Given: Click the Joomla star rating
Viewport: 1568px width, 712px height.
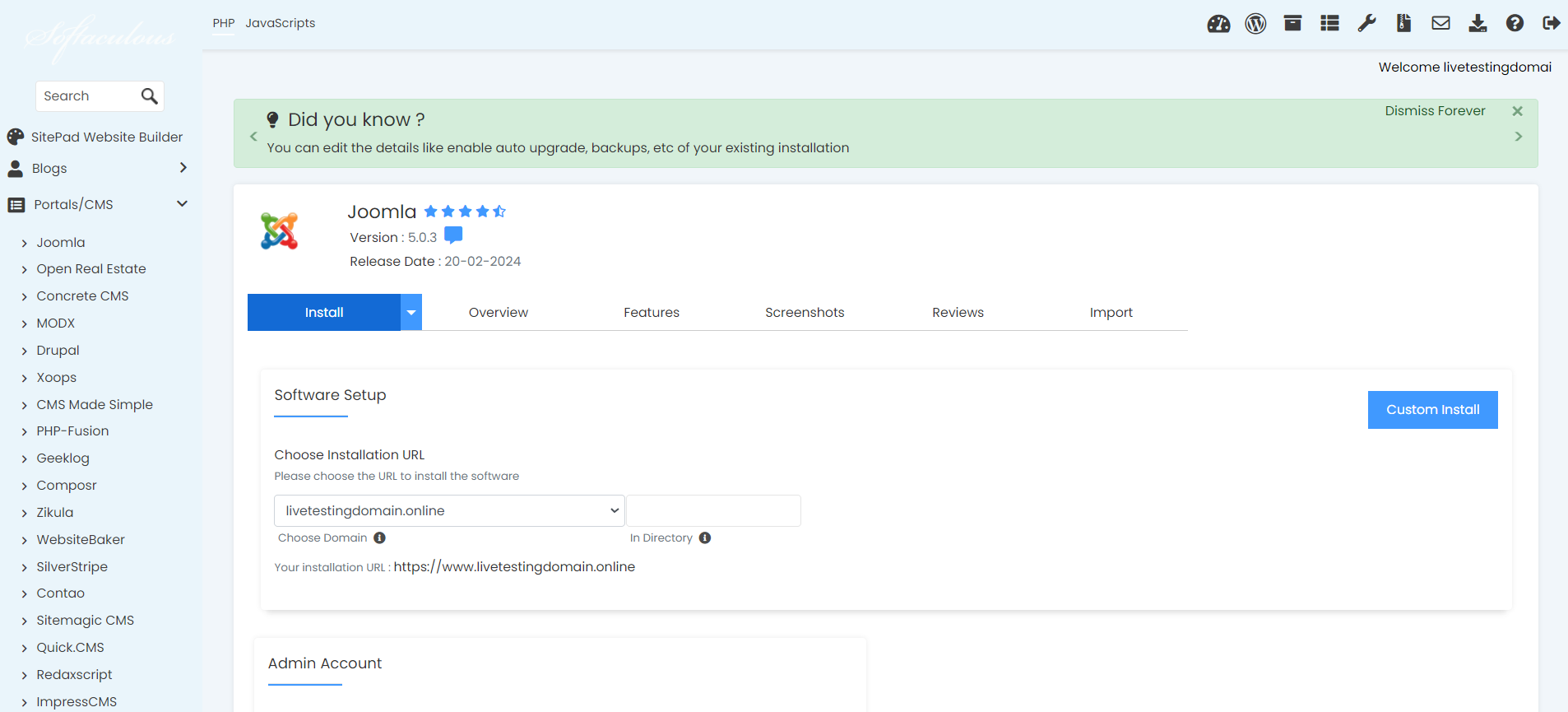Looking at the screenshot, I should click(465, 212).
